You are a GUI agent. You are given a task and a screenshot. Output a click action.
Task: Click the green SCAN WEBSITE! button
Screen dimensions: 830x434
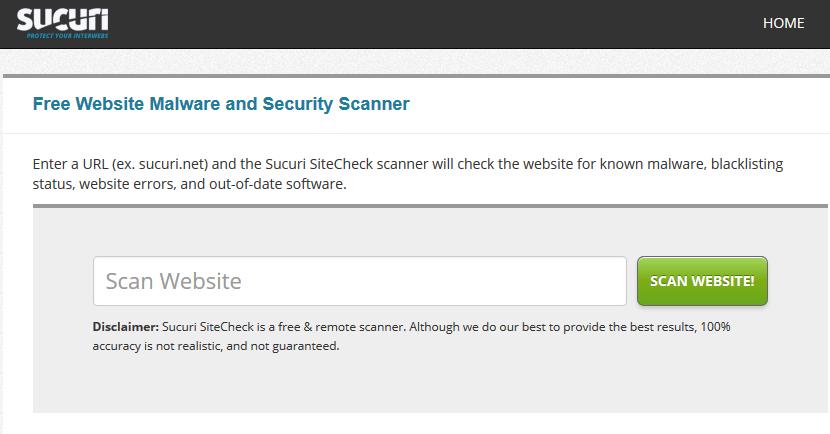702,281
